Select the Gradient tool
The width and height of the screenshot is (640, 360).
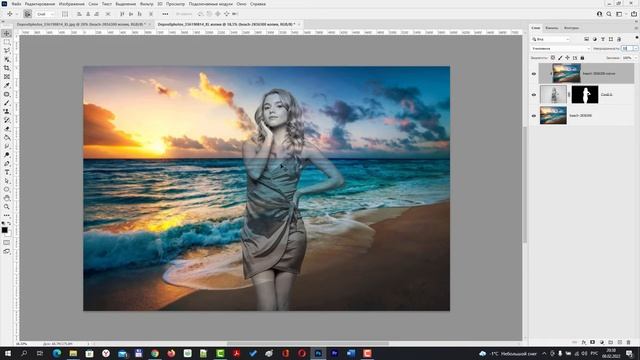point(7,138)
